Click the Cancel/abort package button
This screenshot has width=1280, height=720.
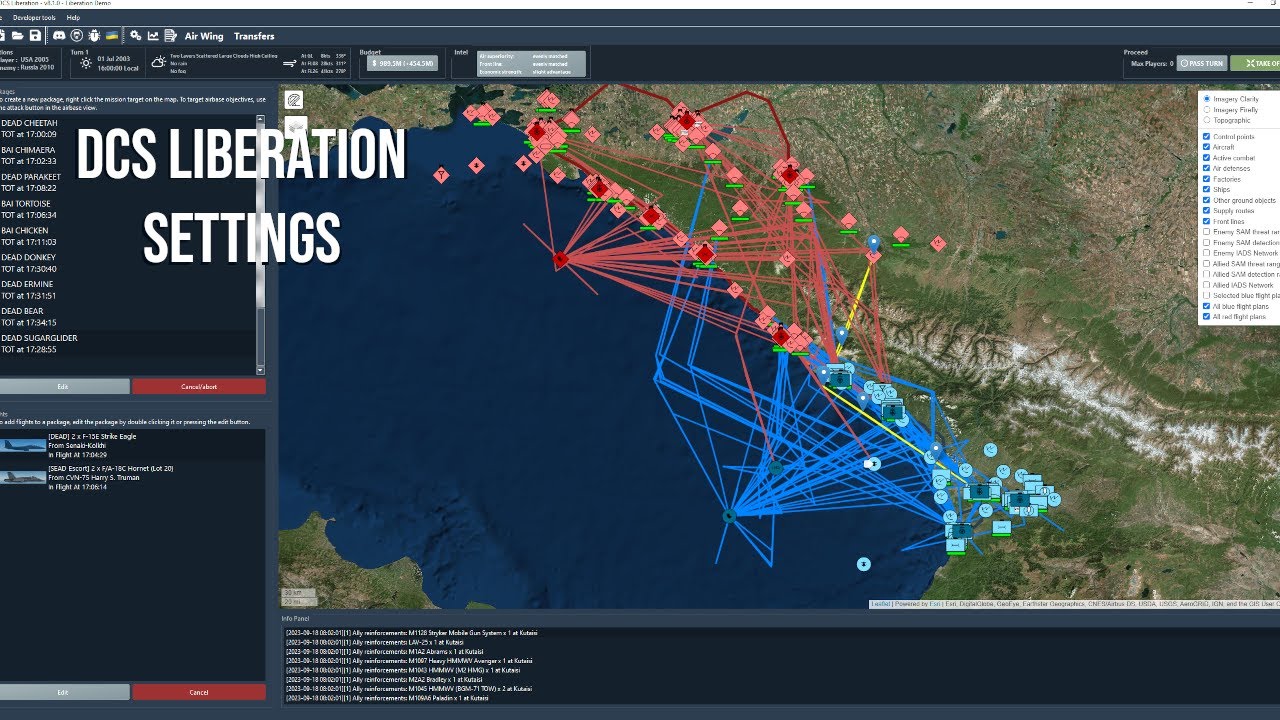199,386
